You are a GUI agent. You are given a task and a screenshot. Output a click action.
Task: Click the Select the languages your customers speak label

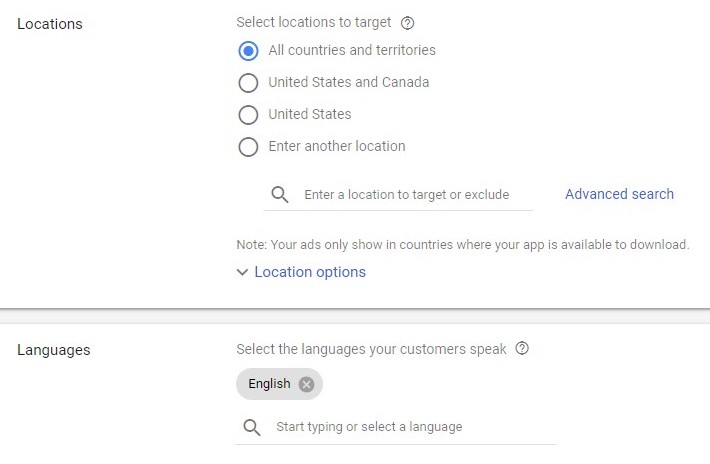pyautogui.click(x=371, y=349)
